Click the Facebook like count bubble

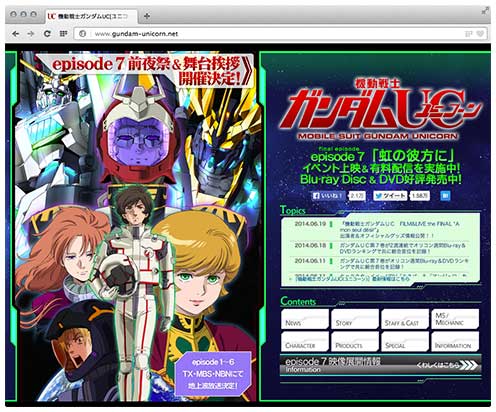click(x=357, y=196)
